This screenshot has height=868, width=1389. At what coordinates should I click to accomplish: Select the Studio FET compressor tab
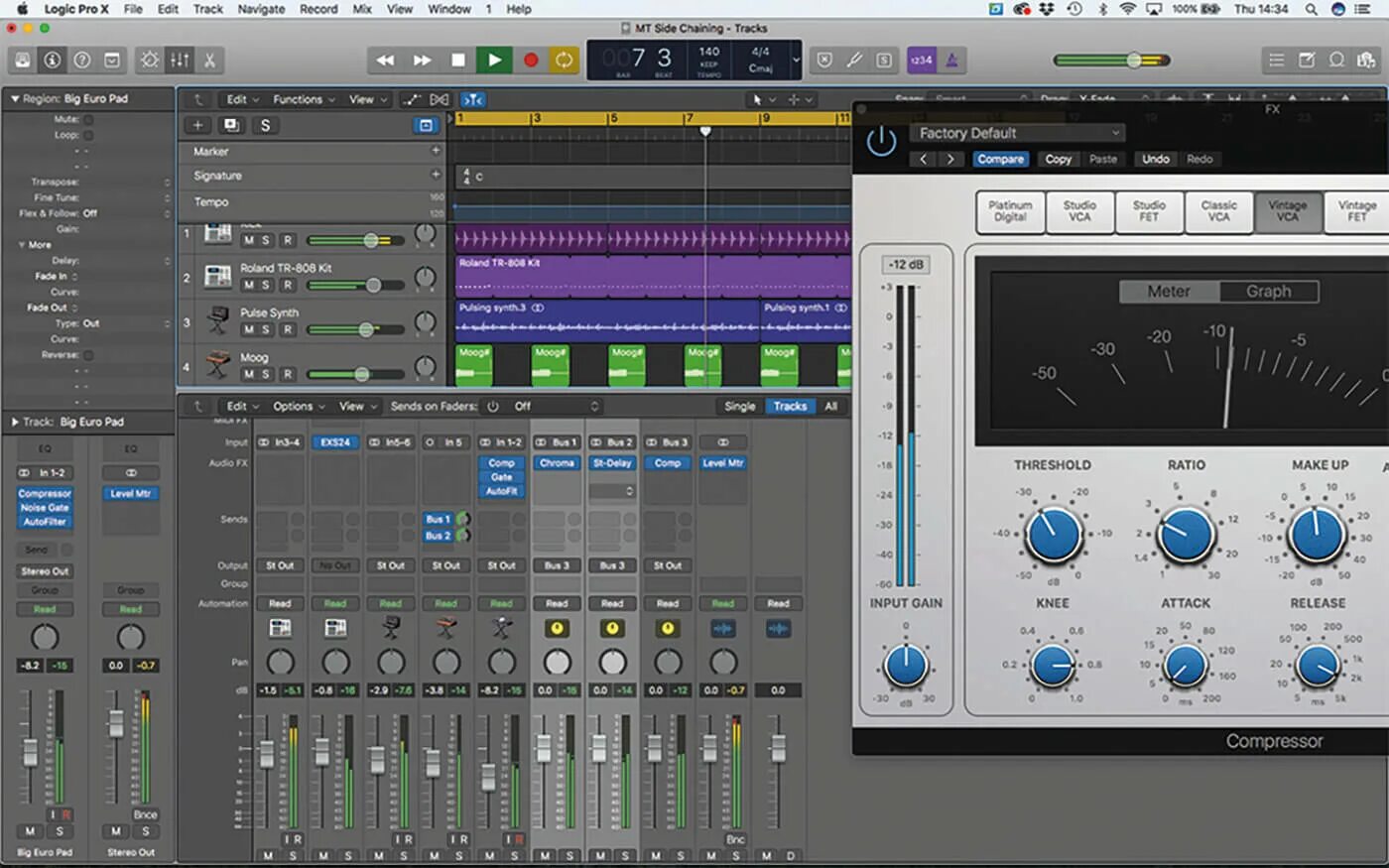pos(1149,210)
